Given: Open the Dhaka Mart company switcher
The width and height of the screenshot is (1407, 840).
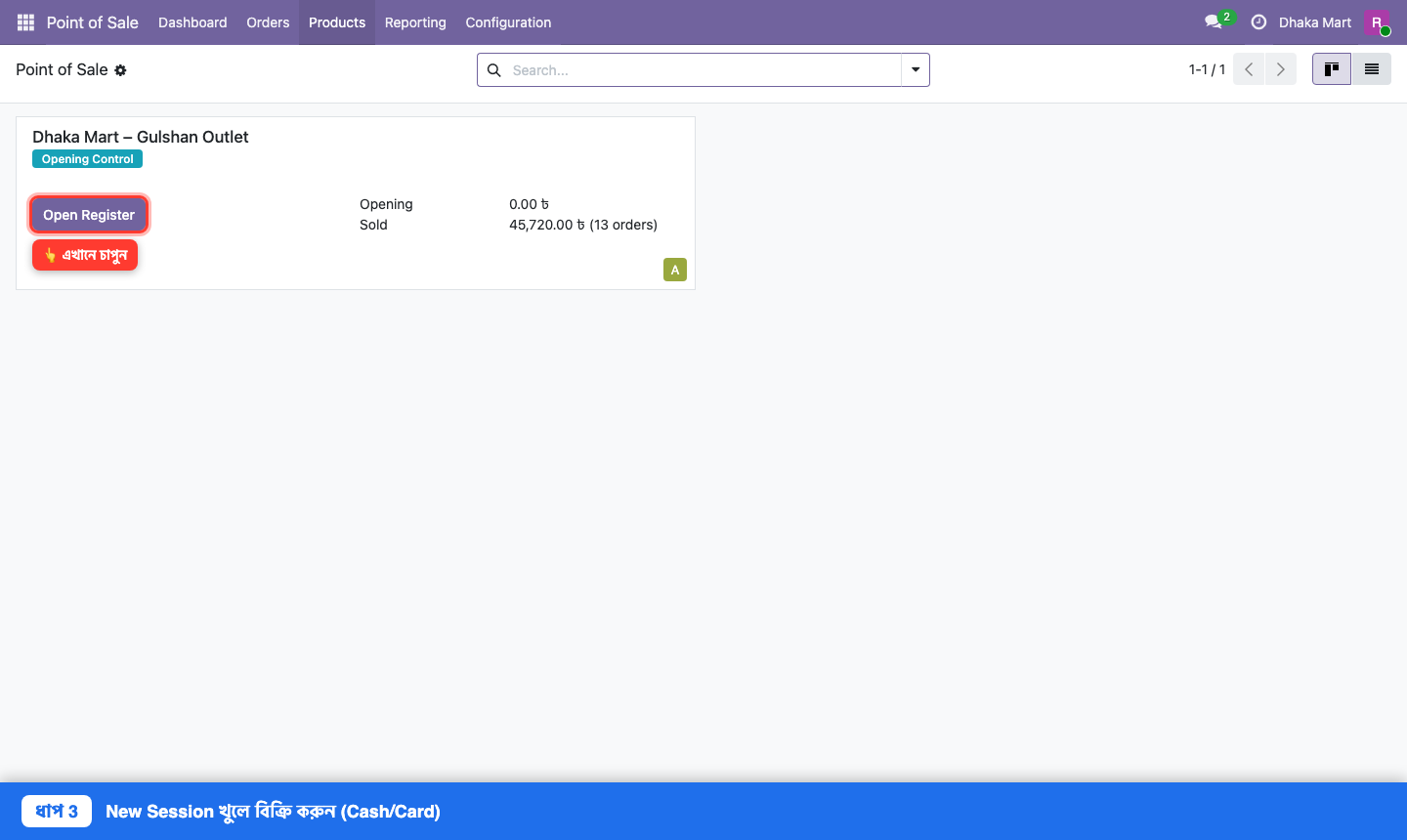Looking at the screenshot, I should (x=1315, y=22).
